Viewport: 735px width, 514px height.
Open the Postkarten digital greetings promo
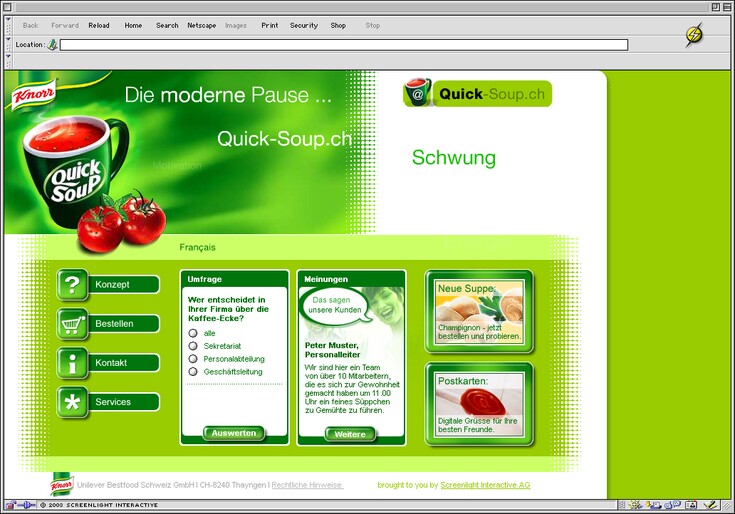[x=479, y=404]
